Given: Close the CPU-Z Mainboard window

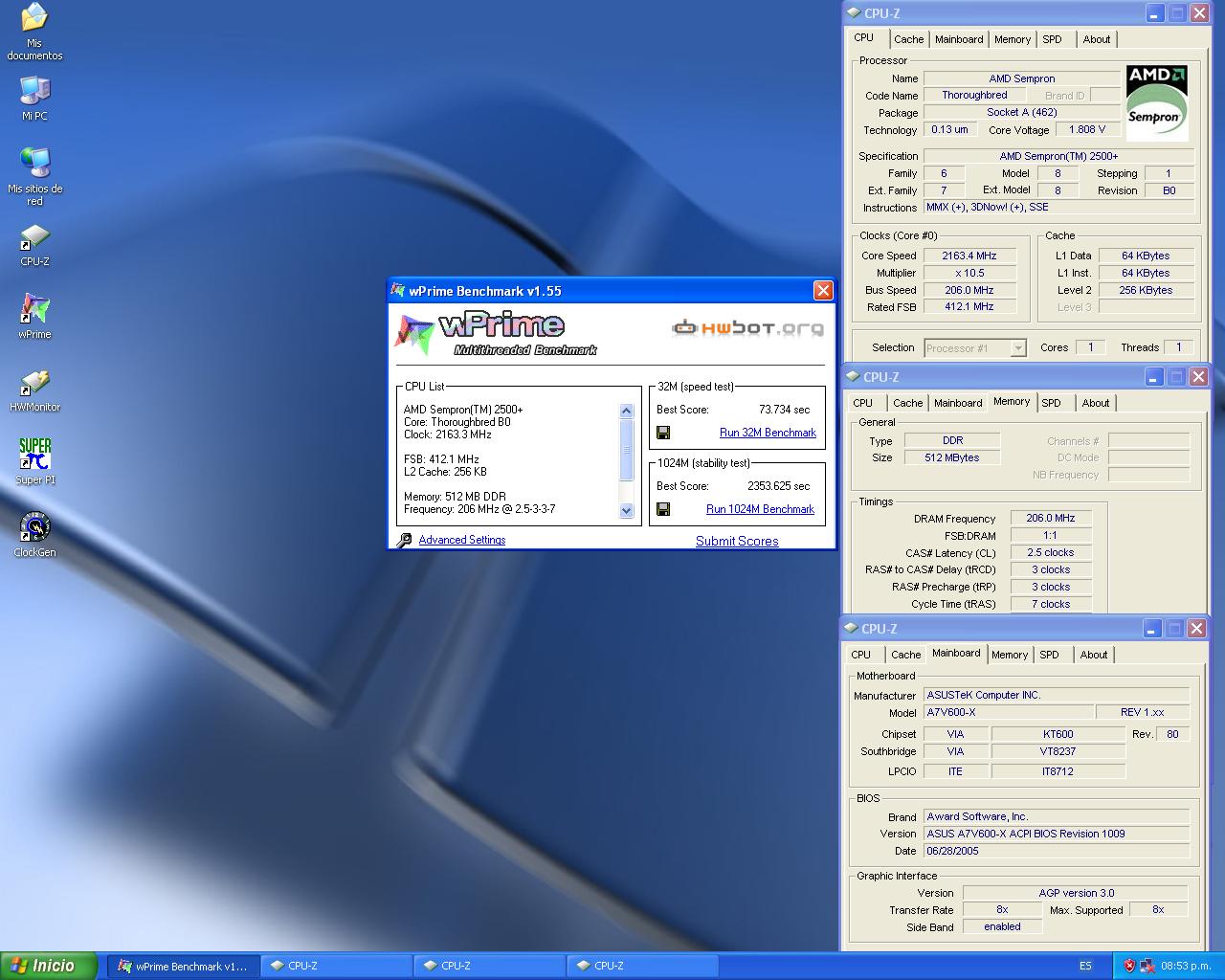Looking at the screenshot, I should [1196, 629].
